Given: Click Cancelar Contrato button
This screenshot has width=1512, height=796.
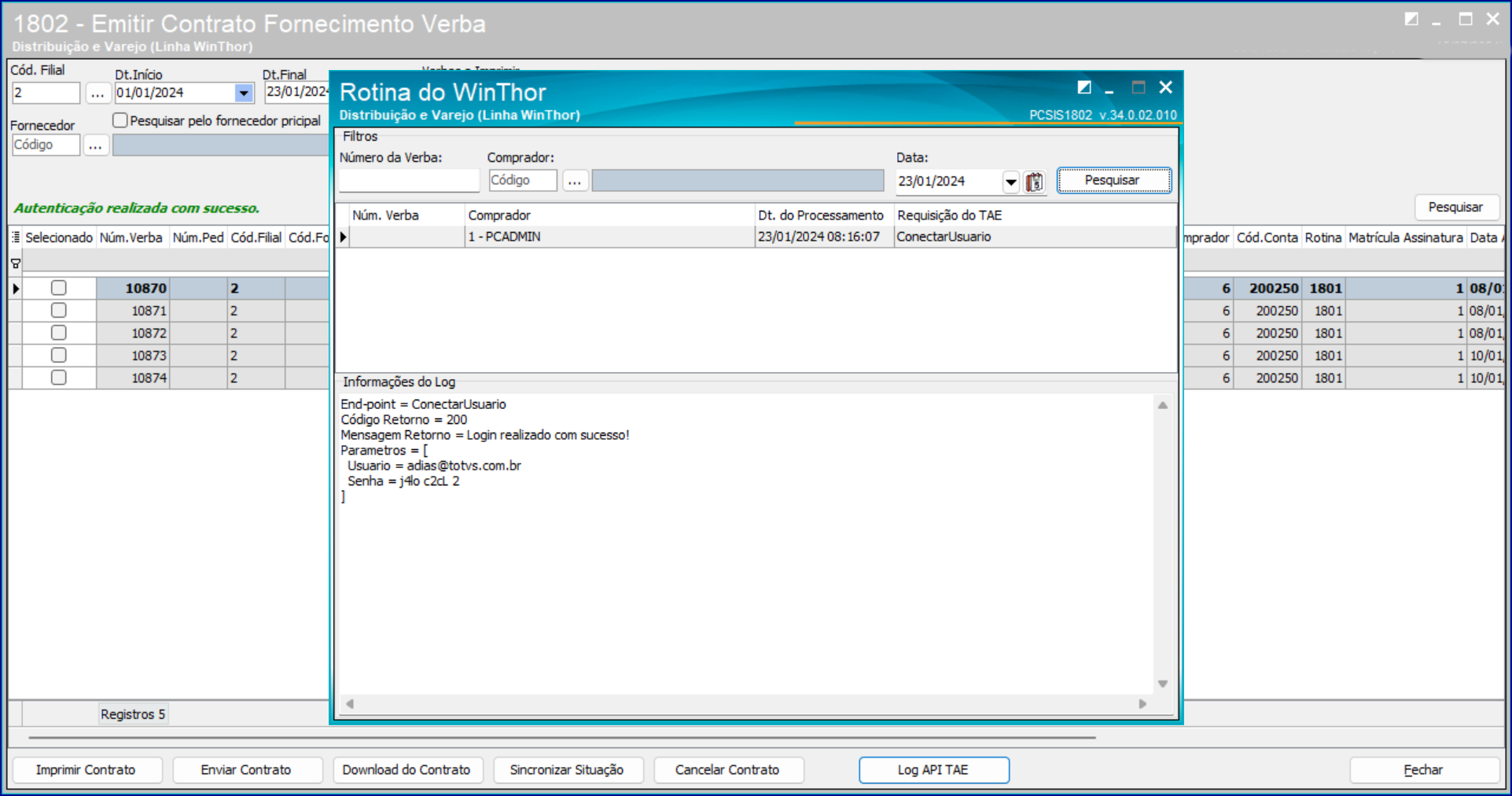Looking at the screenshot, I should [x=728, y=770].
